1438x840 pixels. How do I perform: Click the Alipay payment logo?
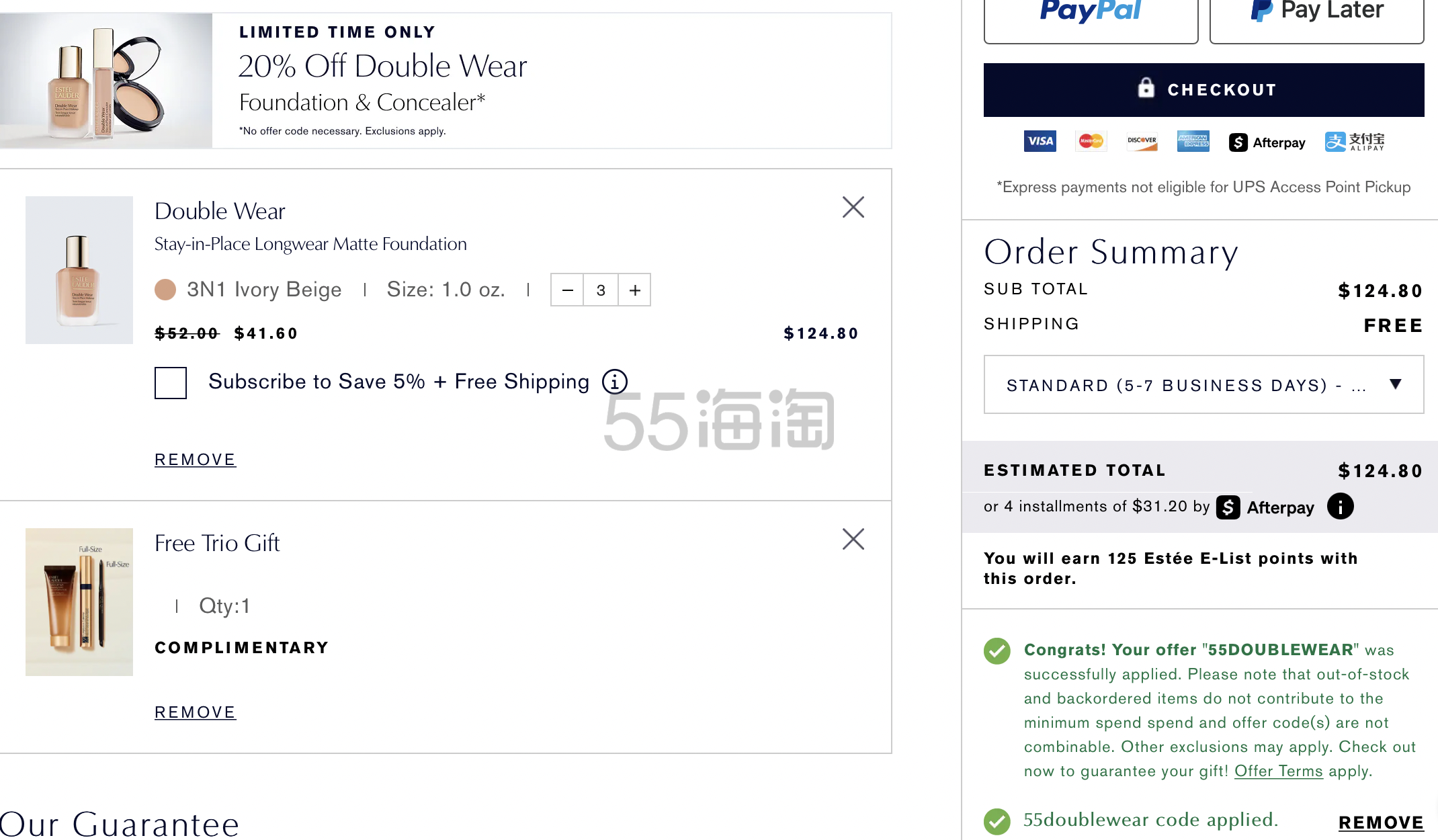(1354, 141)
